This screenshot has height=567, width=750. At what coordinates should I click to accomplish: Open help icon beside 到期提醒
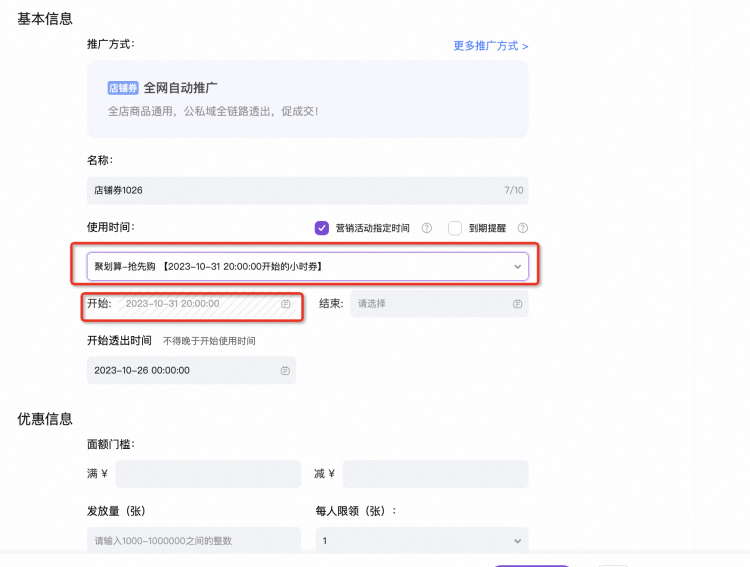(523, 228)
